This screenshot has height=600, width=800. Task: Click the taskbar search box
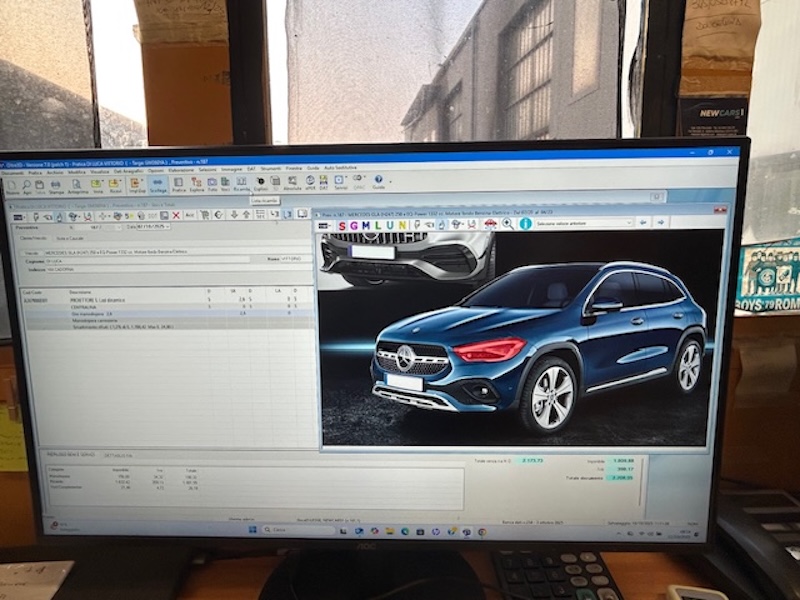click(x=298, y=530)
